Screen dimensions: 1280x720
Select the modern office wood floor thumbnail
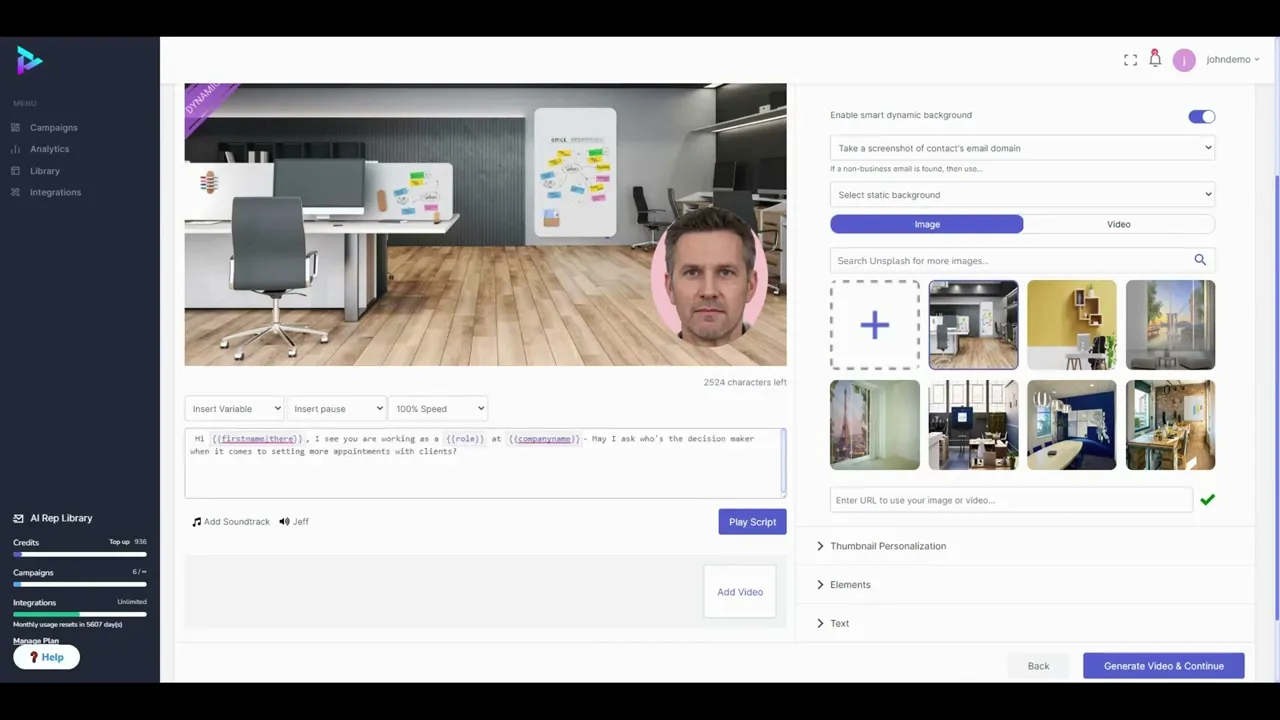pos(974,325)
